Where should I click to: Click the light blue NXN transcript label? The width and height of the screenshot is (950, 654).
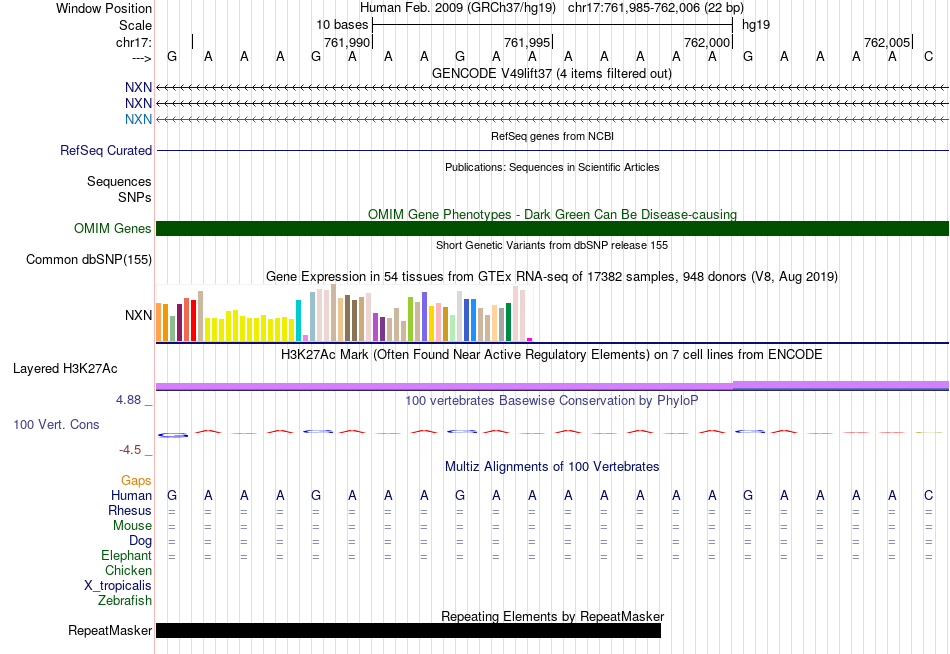click(138, 119)
